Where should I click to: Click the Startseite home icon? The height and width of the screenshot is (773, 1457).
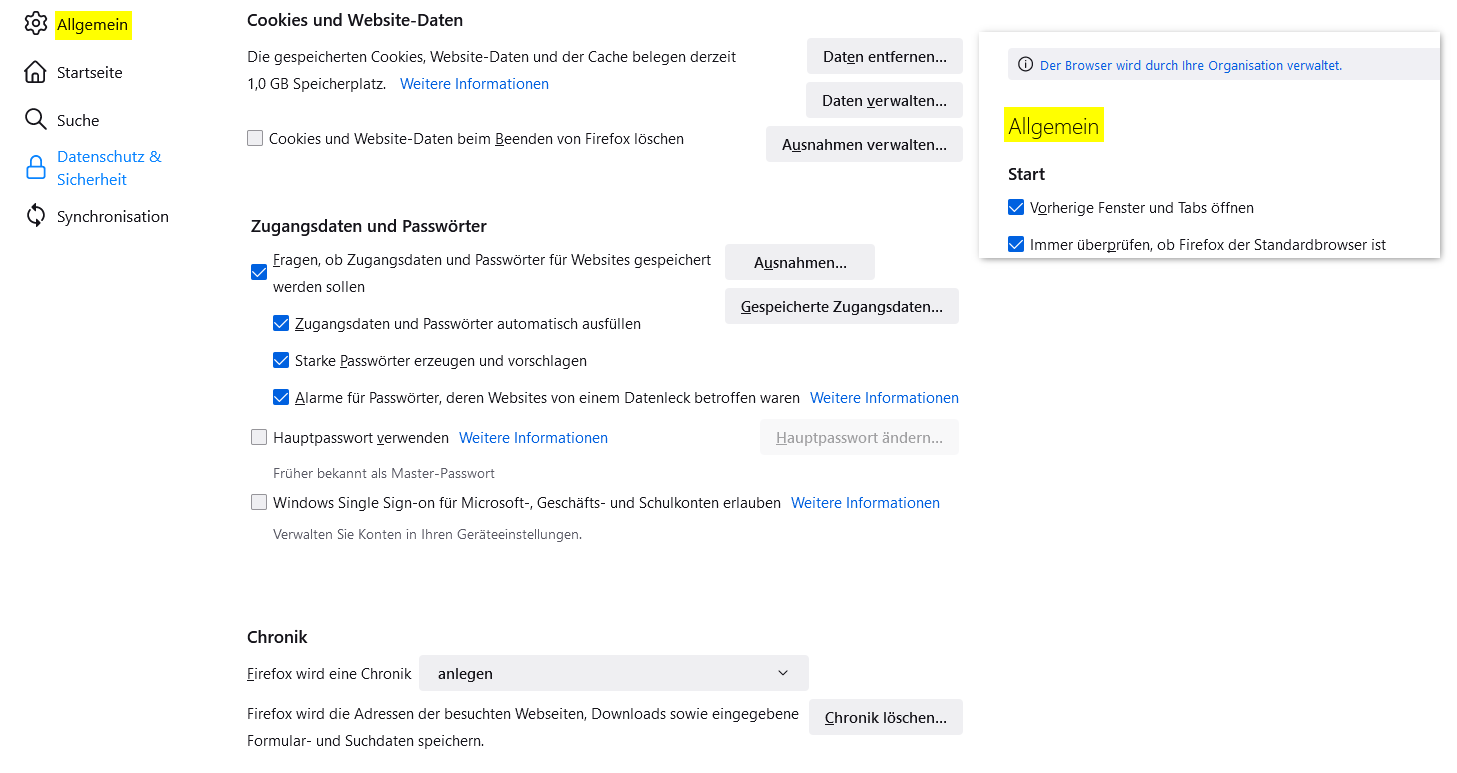[36, 72]
